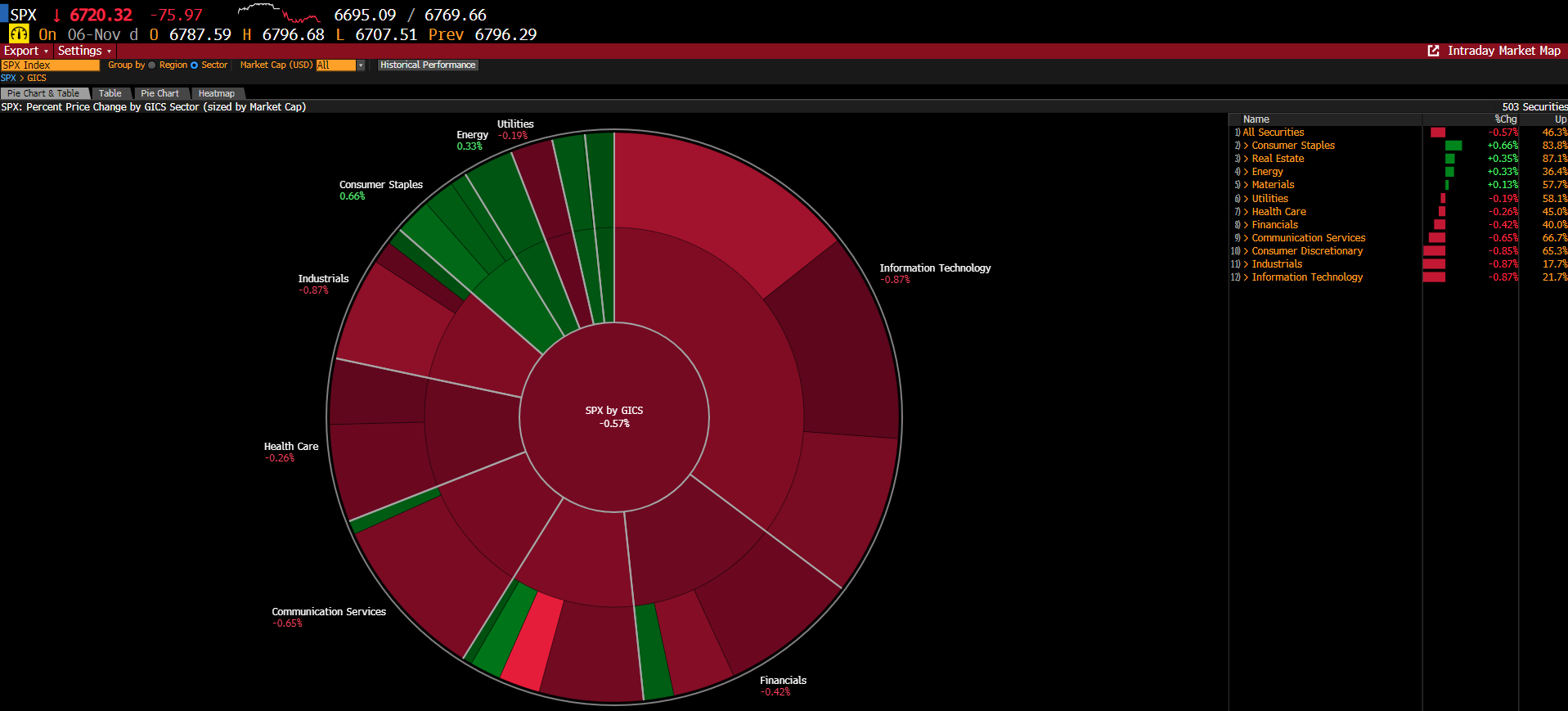1568x711 pixels.
Task: Click the 503 Securities count
Action: click(x=1534, y=107)
